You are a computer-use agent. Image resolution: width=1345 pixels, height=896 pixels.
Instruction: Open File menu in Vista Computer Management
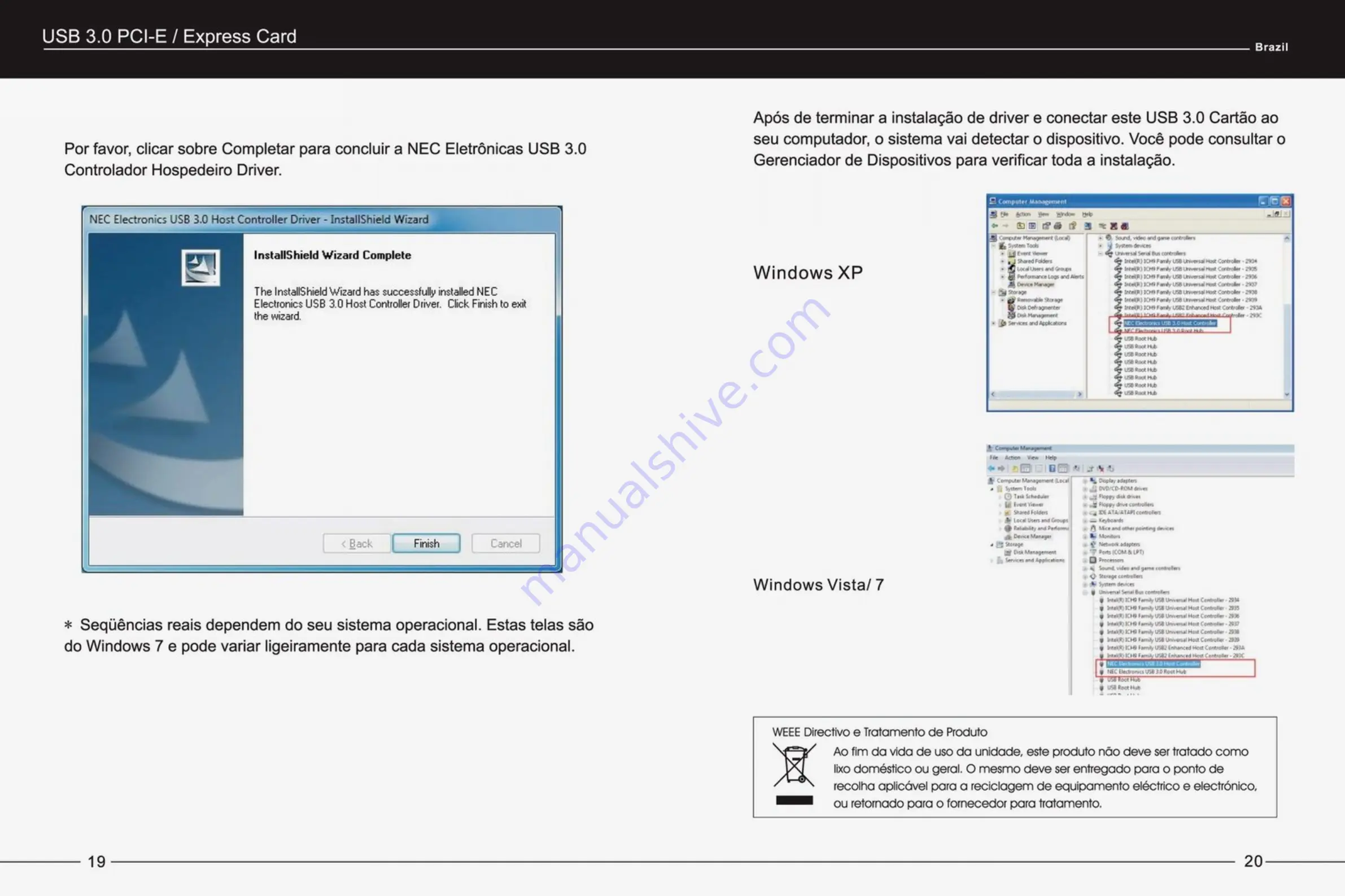(x=994, y=458)
